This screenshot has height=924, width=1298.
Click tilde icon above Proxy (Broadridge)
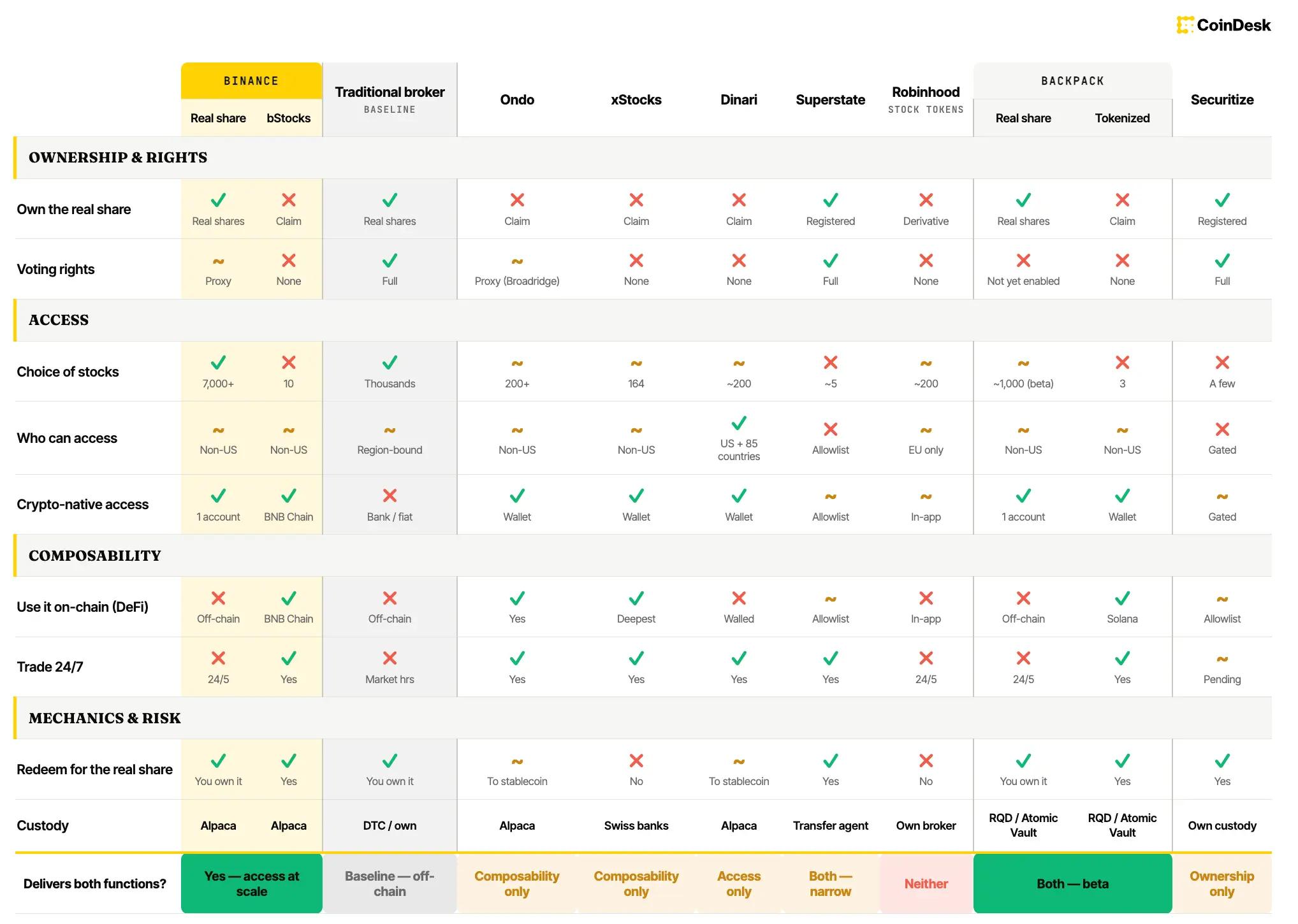(x=517, y=261)
